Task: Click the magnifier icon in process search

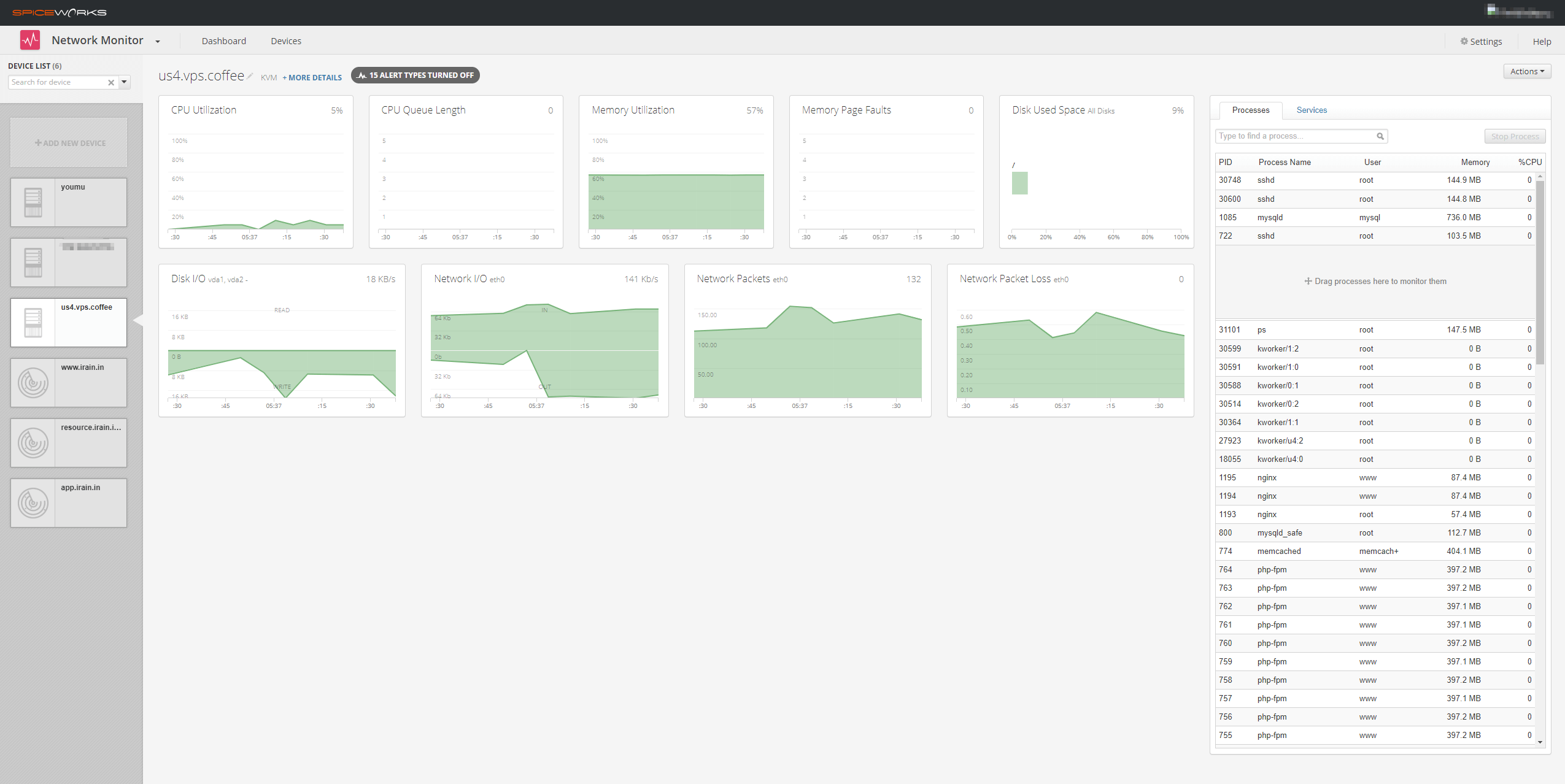Action: click(1380, 136)
